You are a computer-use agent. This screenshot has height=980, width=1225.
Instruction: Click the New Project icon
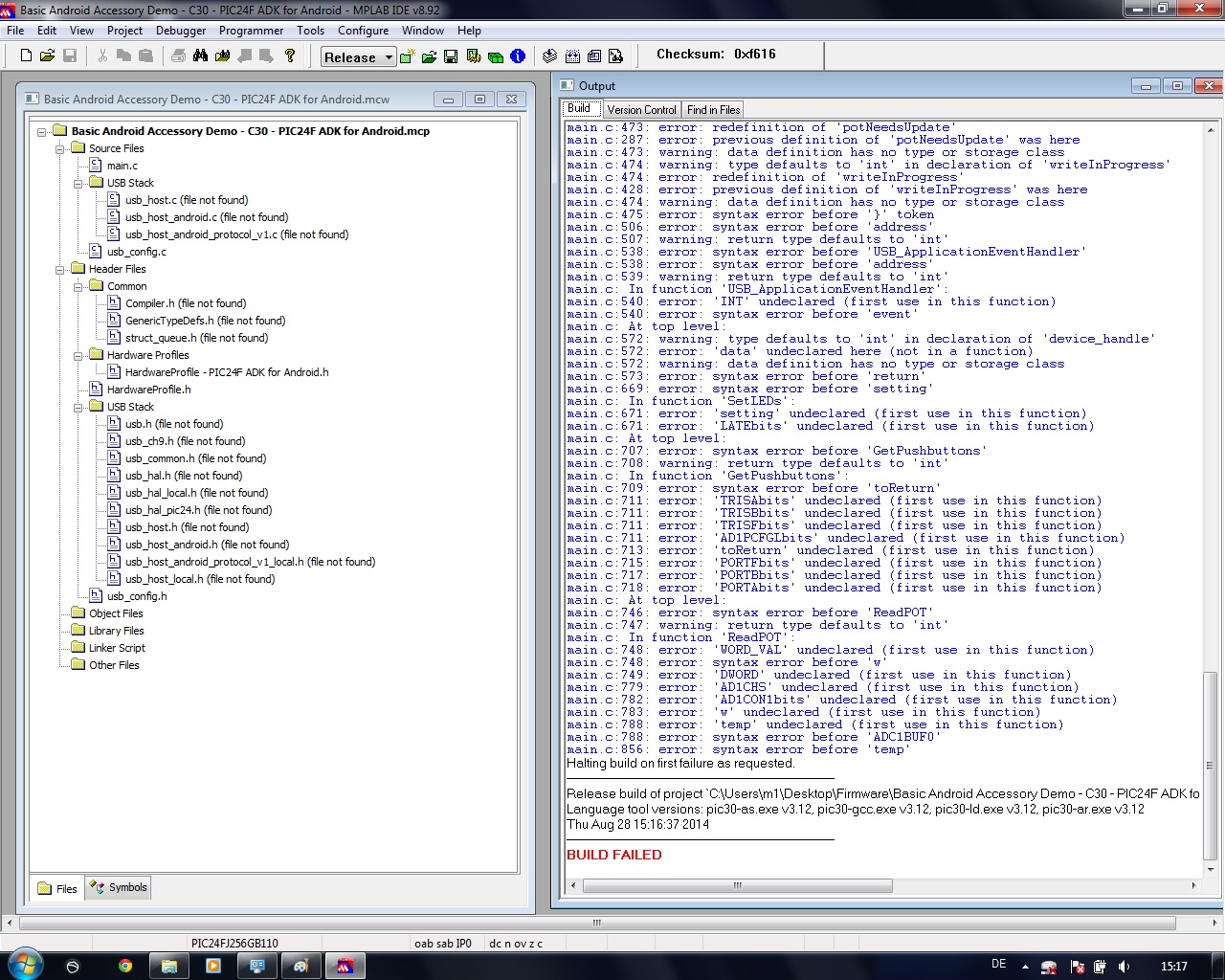(x=407, y=56)
